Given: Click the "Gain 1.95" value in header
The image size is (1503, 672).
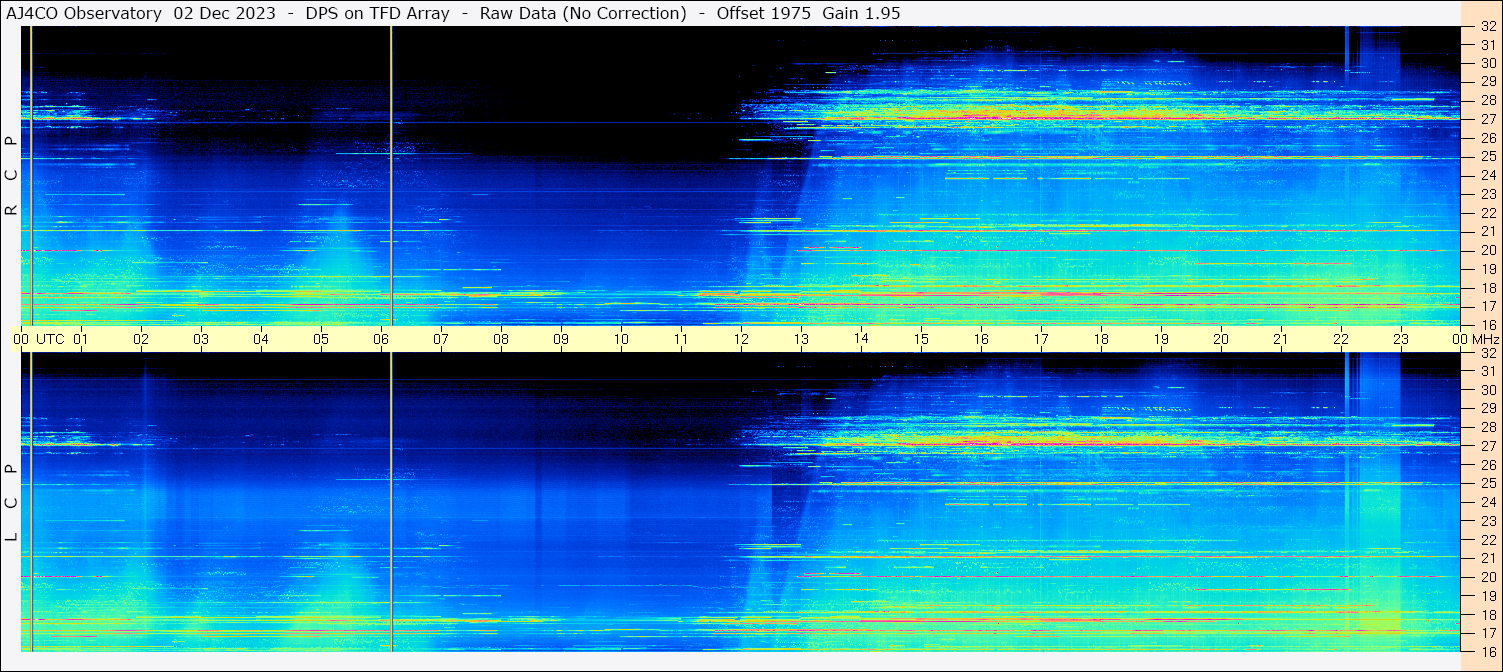Looking at the screenshot, I should 861,13.
